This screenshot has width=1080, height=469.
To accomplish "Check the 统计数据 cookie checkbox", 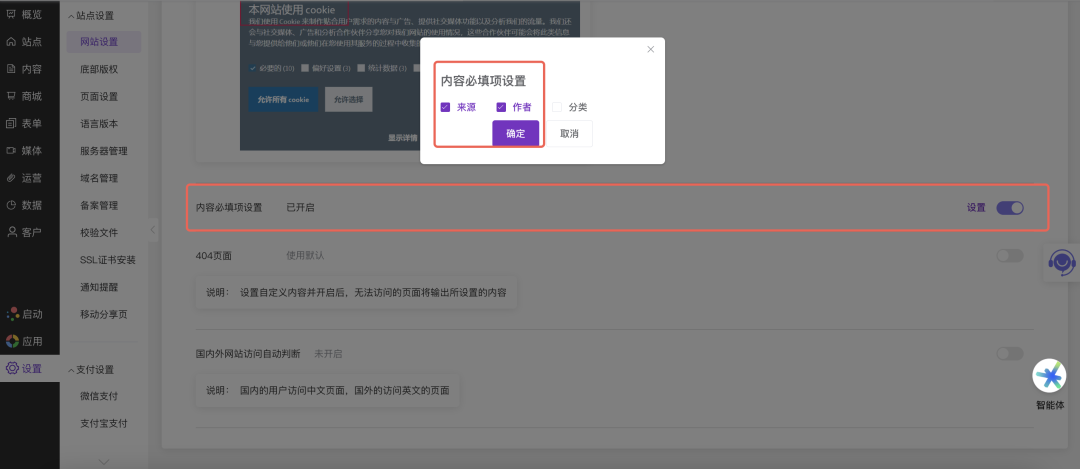I will pyautogui.click(x=362, y=68).
